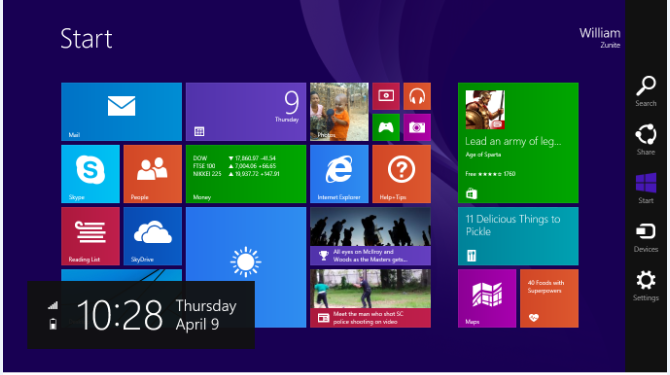670x375 pixels.
Task: Open the Games controller tile
Action: [386, 127]
